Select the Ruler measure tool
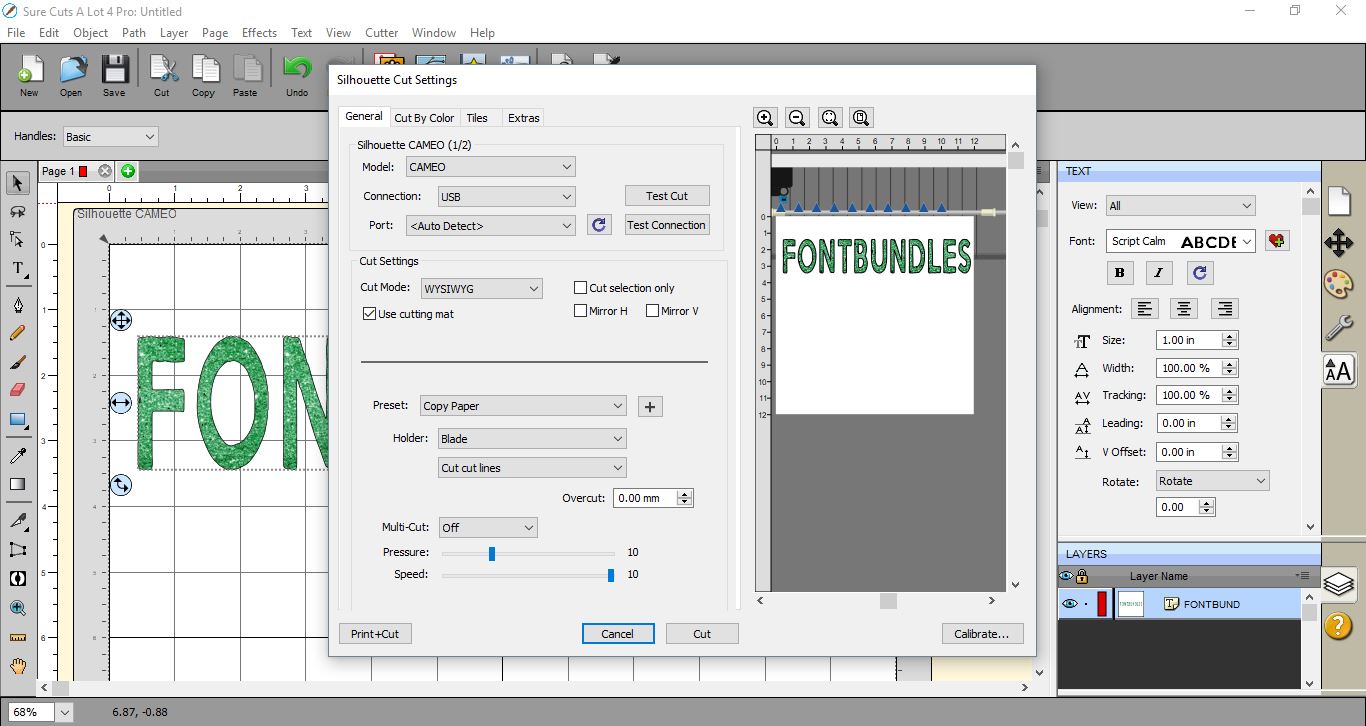 pos(18,636)
